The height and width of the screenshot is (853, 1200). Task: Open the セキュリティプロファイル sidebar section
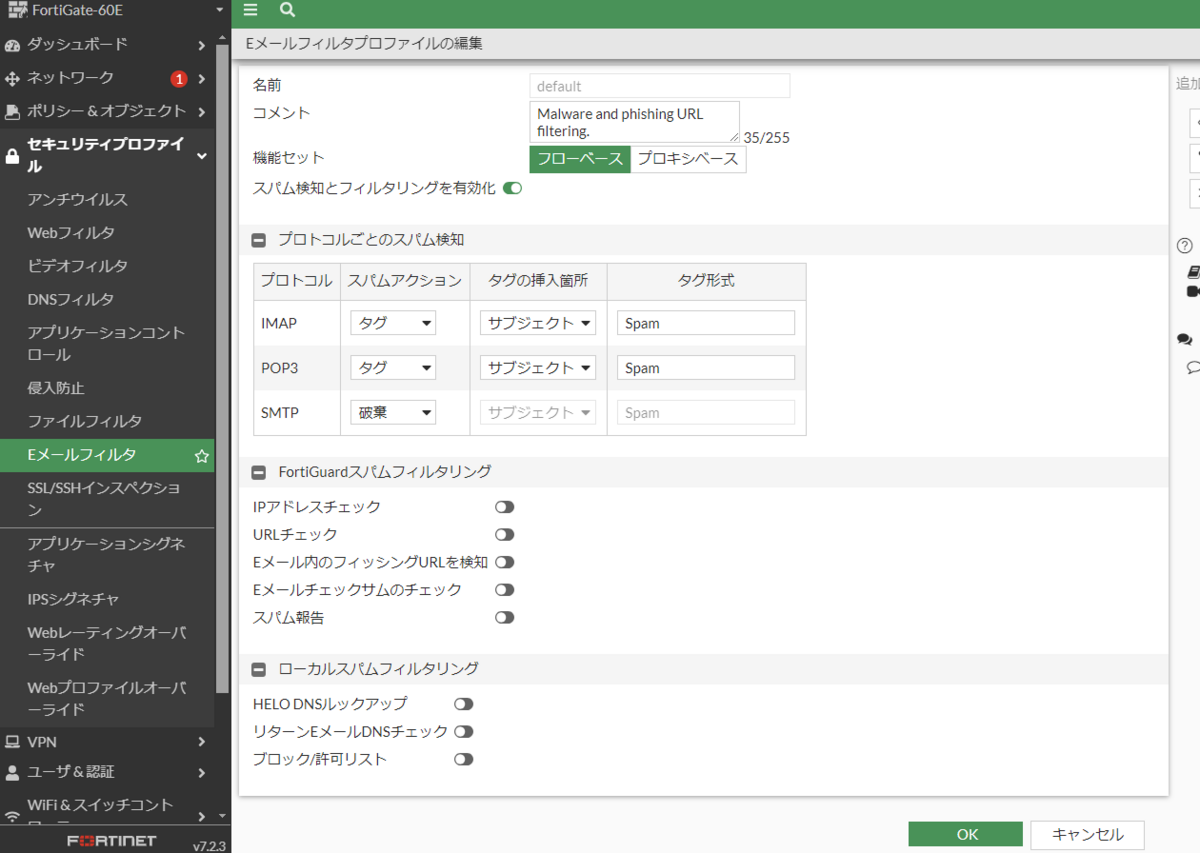click(100, 155)
